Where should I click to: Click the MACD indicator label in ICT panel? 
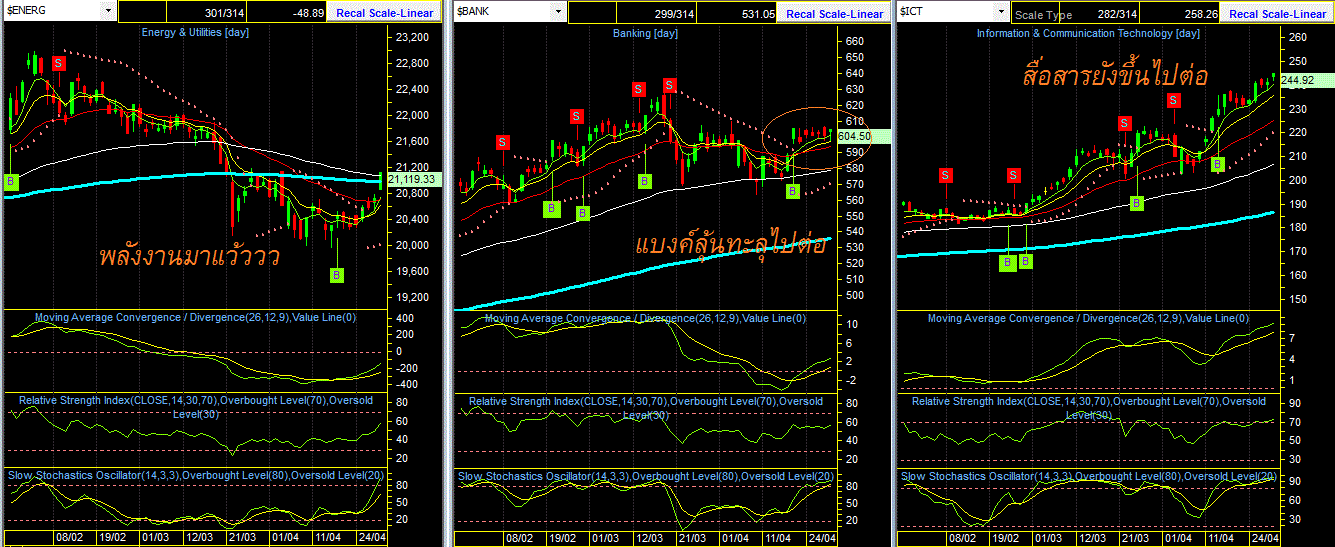1087,318
